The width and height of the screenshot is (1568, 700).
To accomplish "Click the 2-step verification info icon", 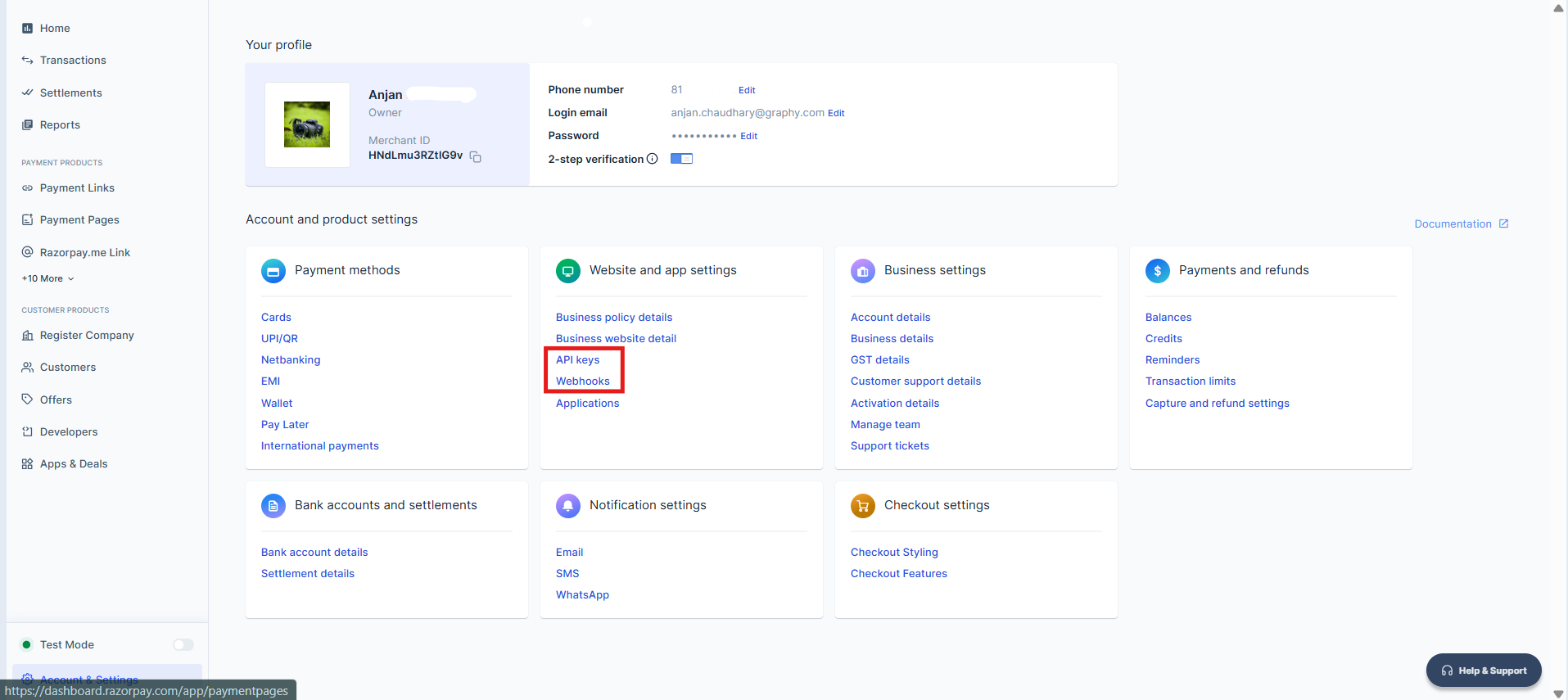I will point(652,159).
